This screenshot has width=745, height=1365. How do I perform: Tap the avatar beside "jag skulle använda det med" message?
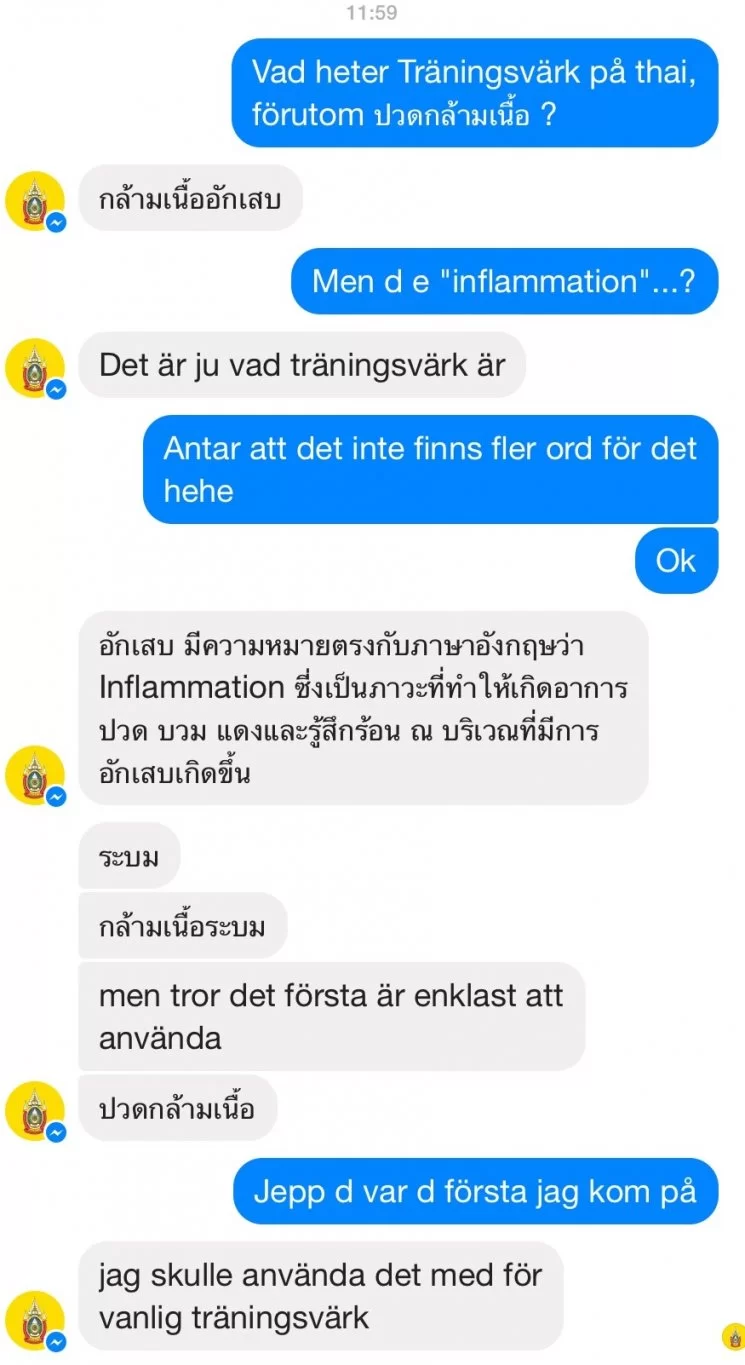(35, 1321)
